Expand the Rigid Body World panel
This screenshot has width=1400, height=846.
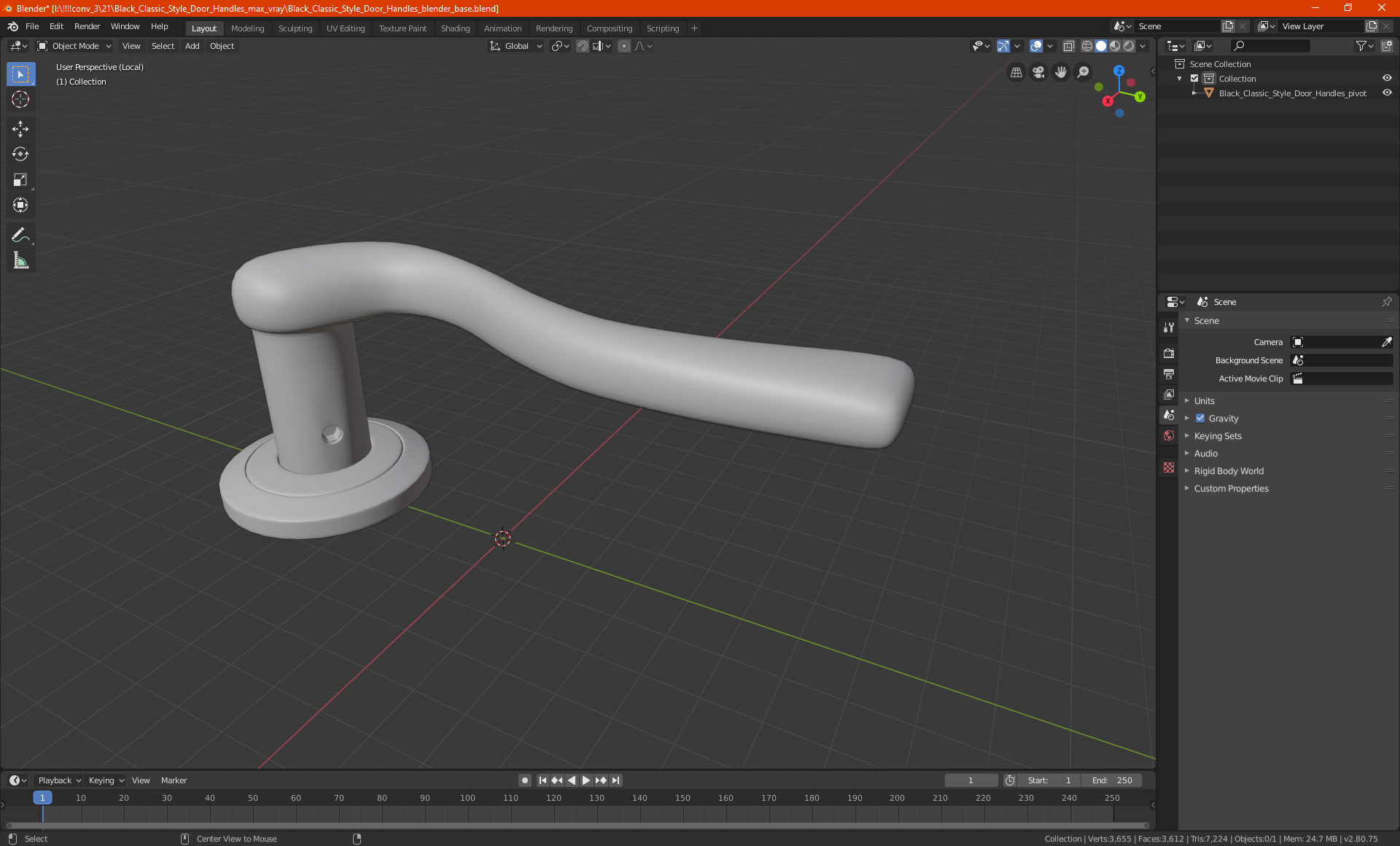point(1229,471)
